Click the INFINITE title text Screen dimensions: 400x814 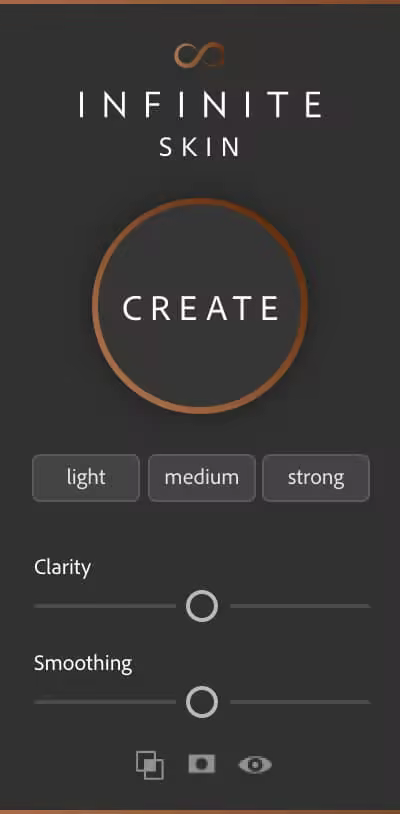click(x=200, y=104)
